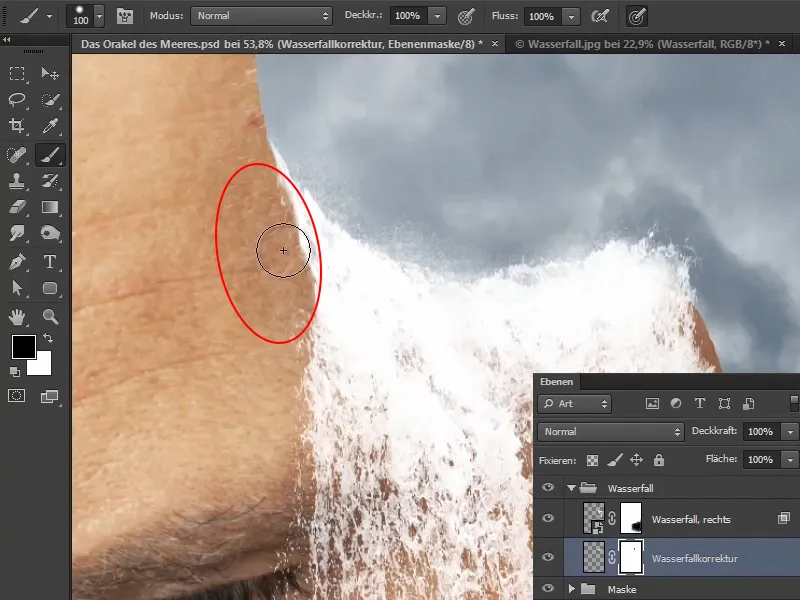Open the brush preset picker dropdown

tap(99, 16)
